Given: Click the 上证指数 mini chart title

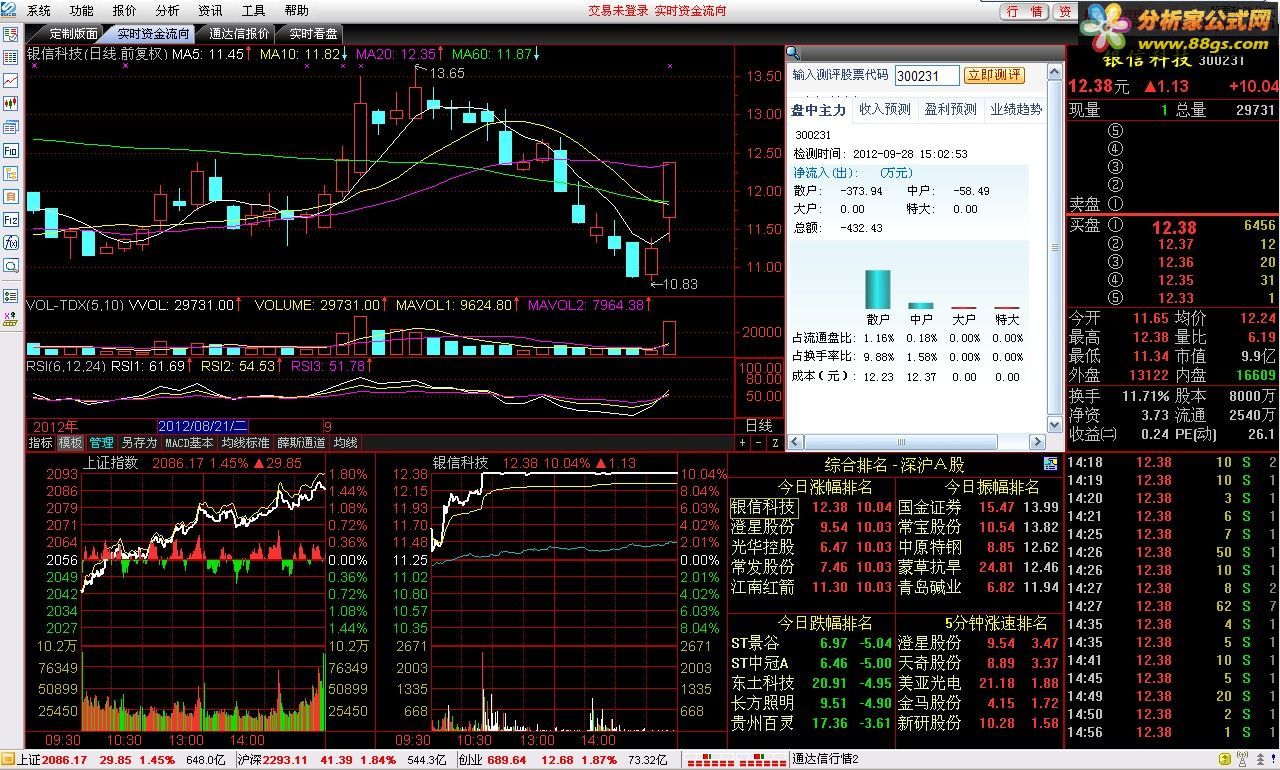Looking at the screenshot, I should coord(110,463).
